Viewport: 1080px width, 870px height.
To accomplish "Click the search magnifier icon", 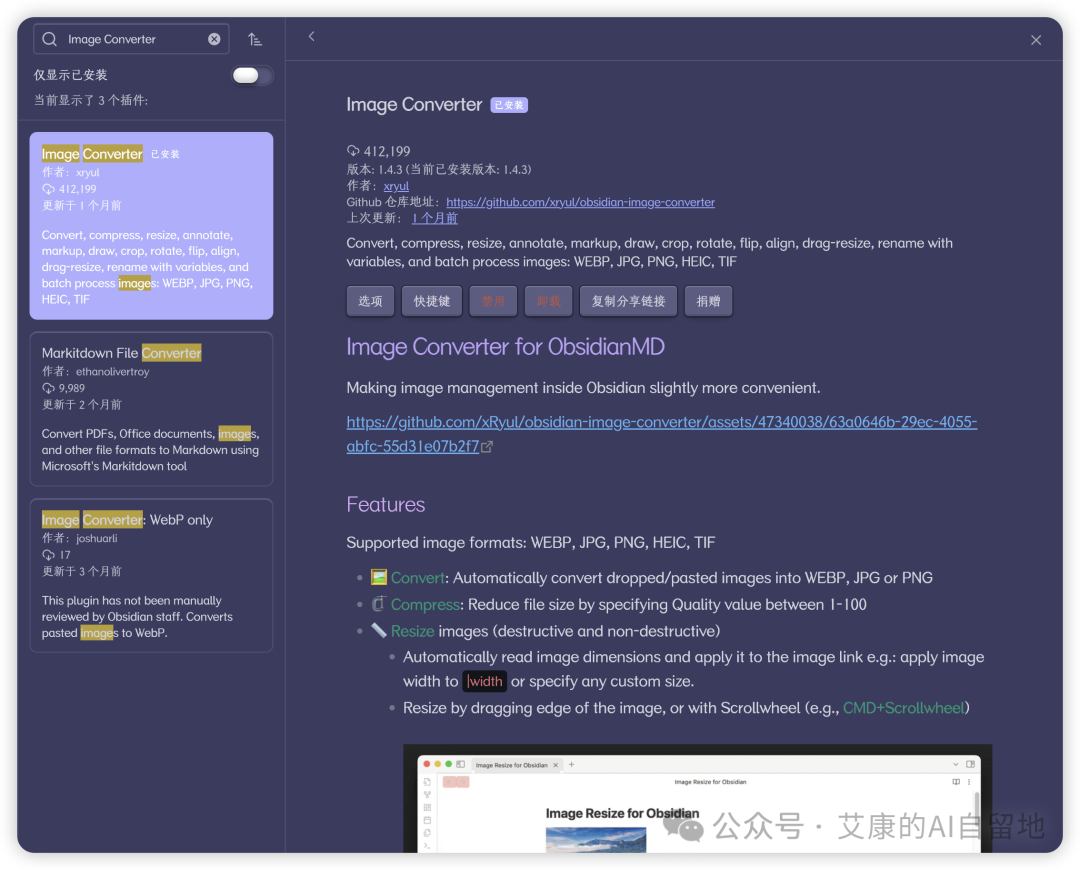I will pos(50,39).
